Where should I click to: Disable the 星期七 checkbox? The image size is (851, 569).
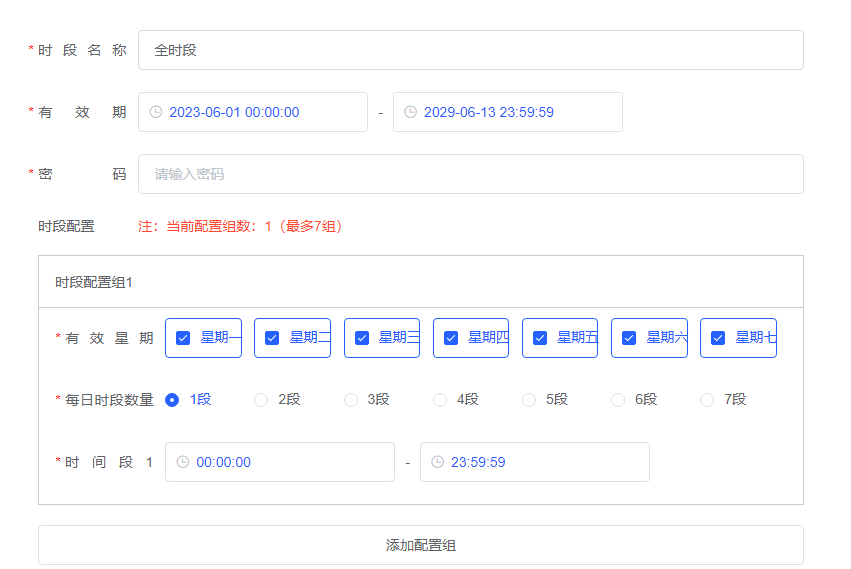pos(718,338)
